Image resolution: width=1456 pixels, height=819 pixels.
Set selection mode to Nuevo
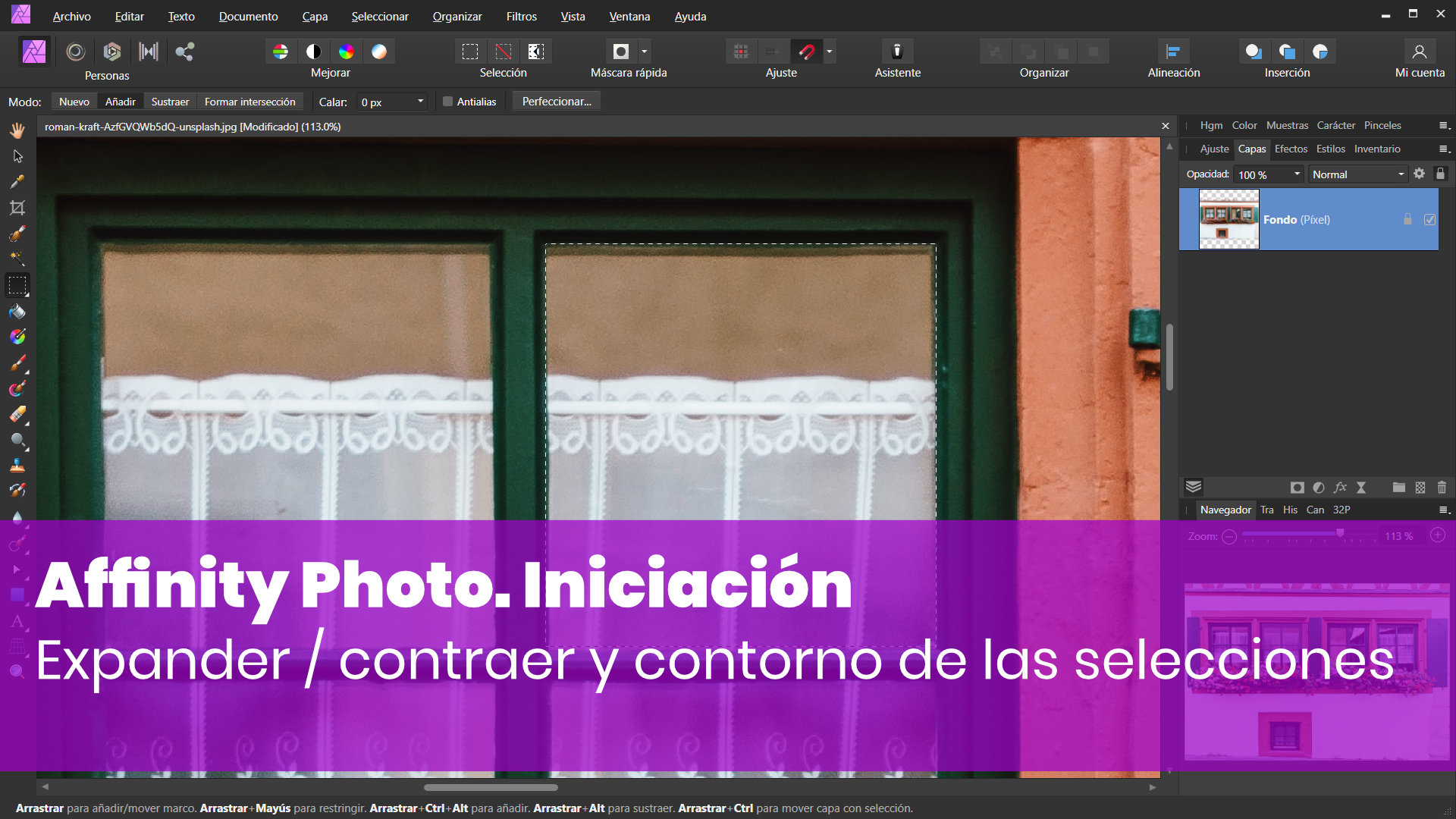click(x=74, y=102)
